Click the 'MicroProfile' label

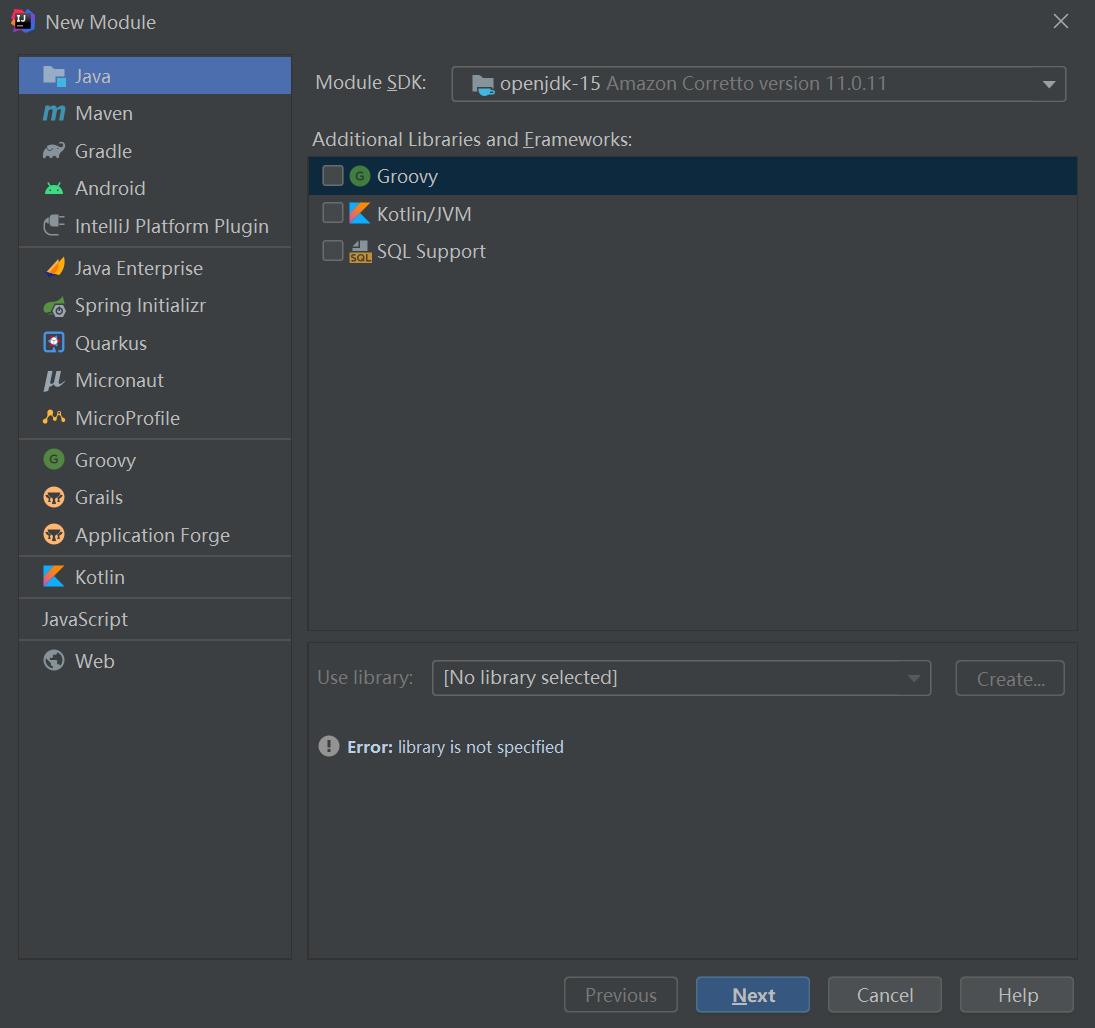tap(128, 418)
